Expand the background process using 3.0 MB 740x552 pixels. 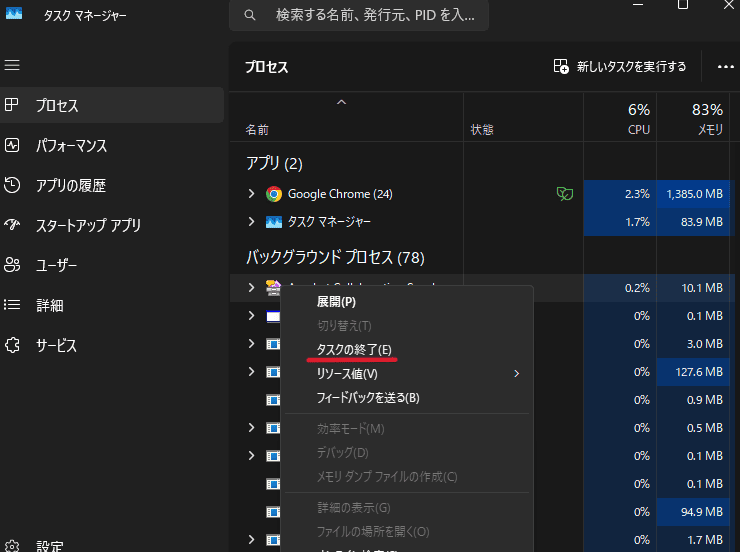pyautogui.click(x=252, y=343)
